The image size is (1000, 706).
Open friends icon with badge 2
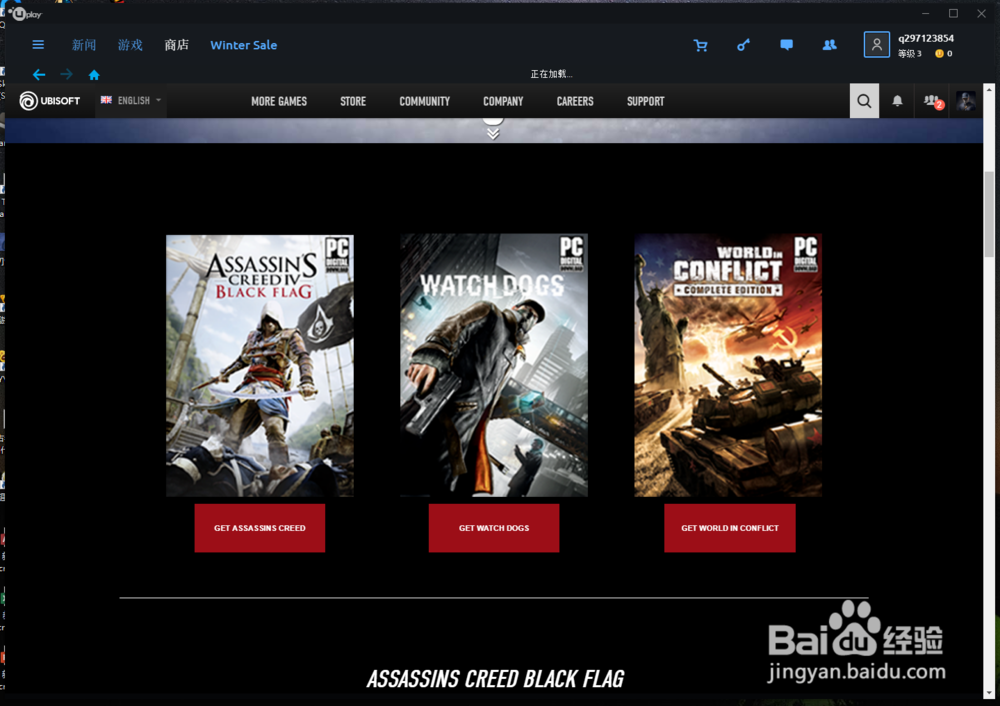click(x=933, y=101)
